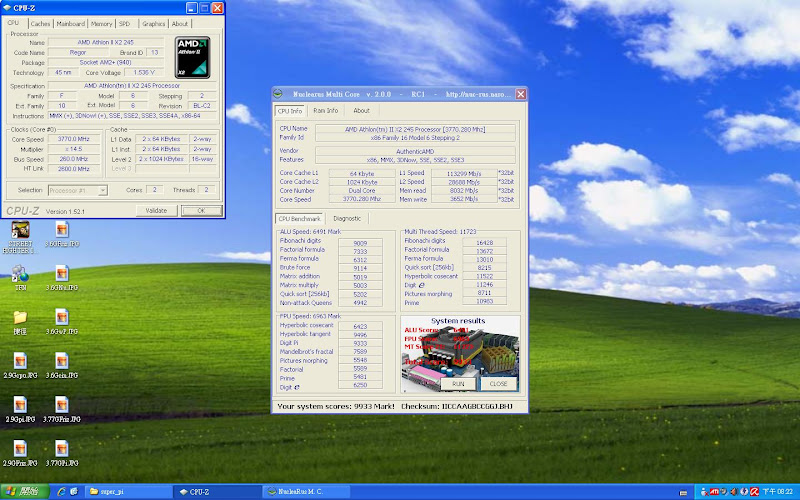
Task: Click the Validate button in CPU-Z
Action: 157,211
